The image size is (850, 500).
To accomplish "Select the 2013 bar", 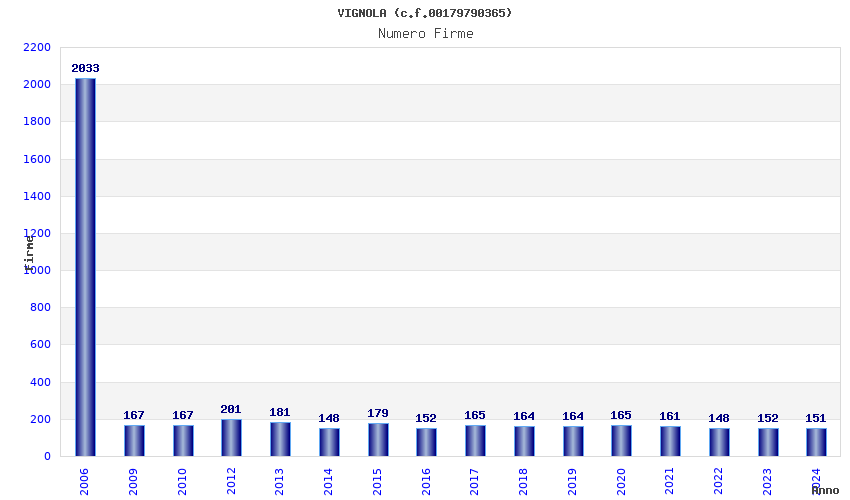I will (280, 439).
